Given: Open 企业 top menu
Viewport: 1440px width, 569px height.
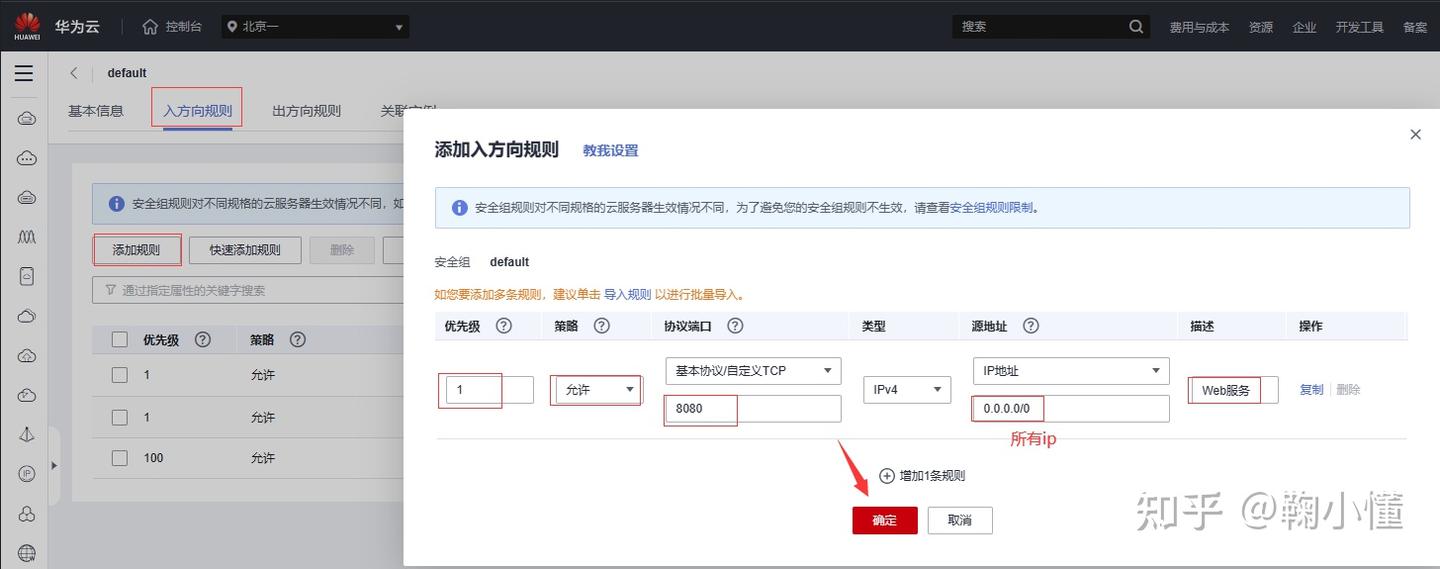Looking at the screenshot, I should (1304, 27).
